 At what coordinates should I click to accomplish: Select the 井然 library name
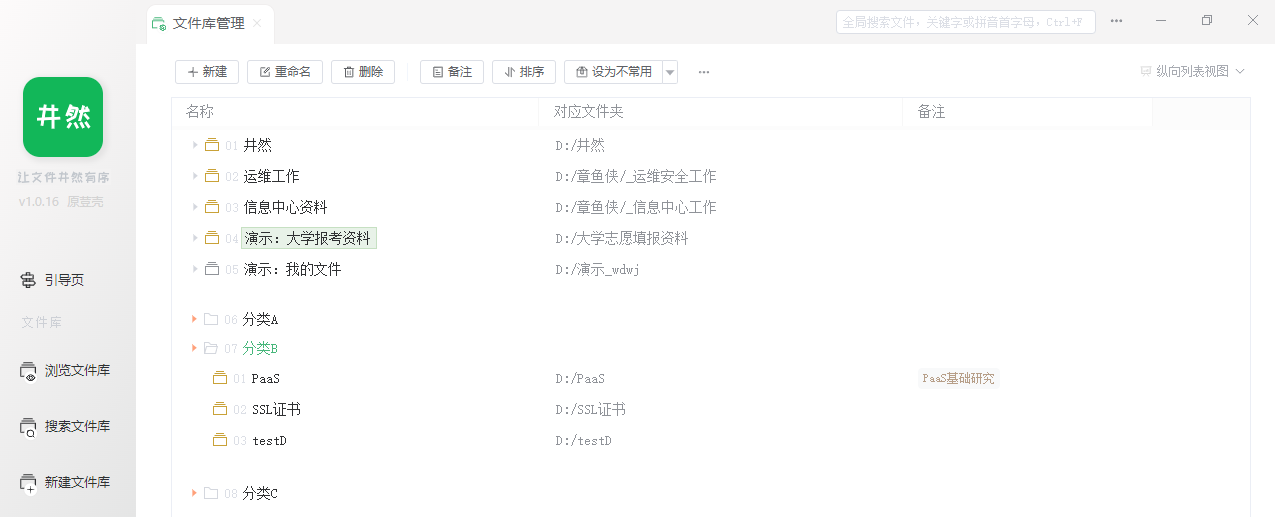pyautogui.click(x=258, y=145)
